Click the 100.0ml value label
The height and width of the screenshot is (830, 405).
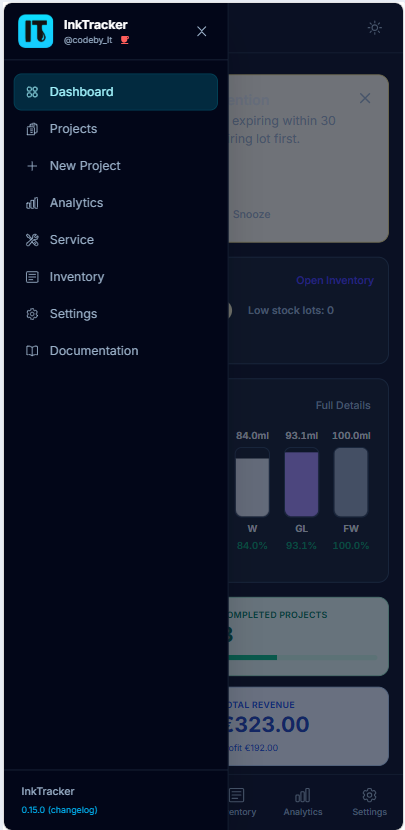[x=351, y=436]
